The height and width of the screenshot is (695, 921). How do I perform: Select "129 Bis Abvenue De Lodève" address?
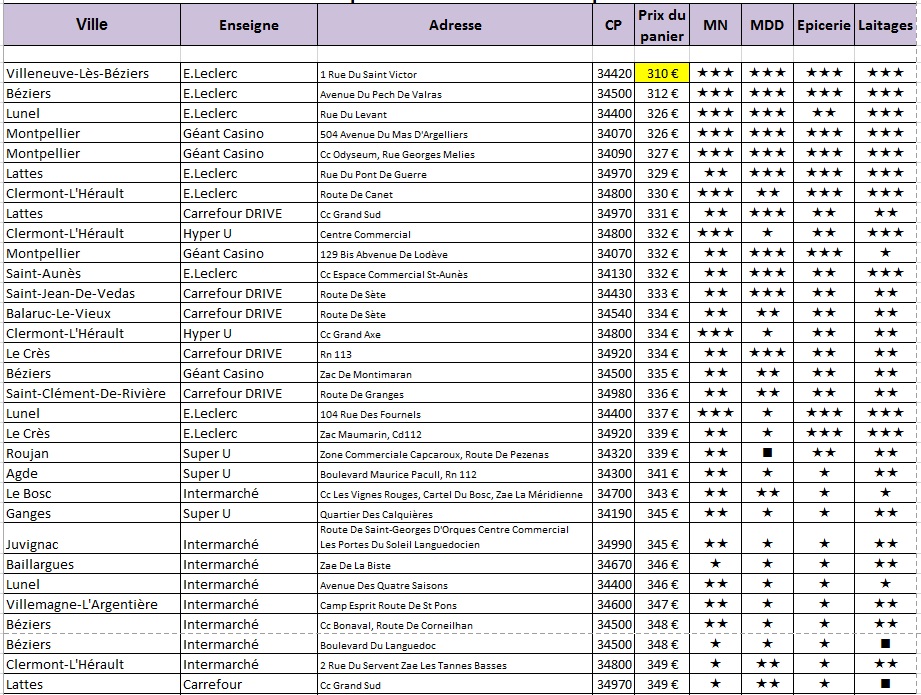point(455,253)
